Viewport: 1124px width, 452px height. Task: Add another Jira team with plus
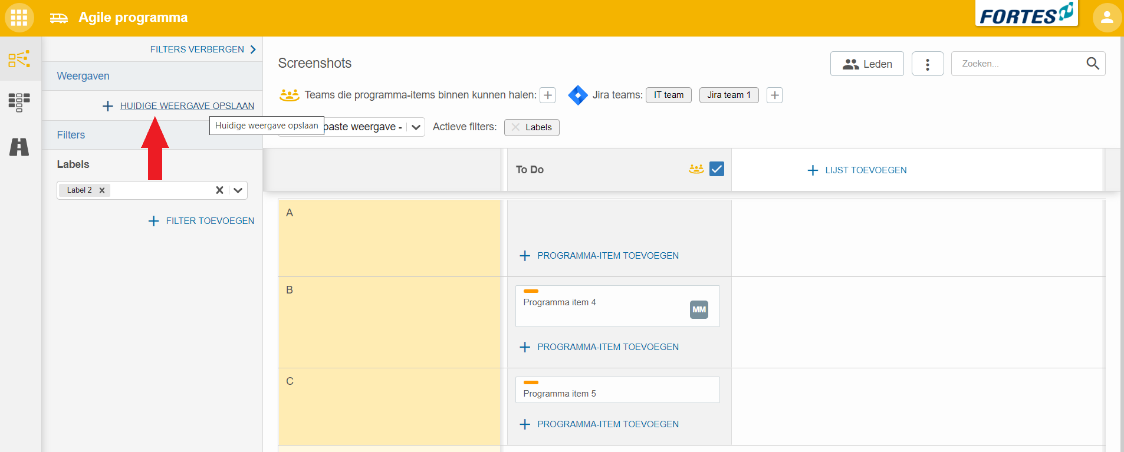pyautogui.click(x=774, y=95)
